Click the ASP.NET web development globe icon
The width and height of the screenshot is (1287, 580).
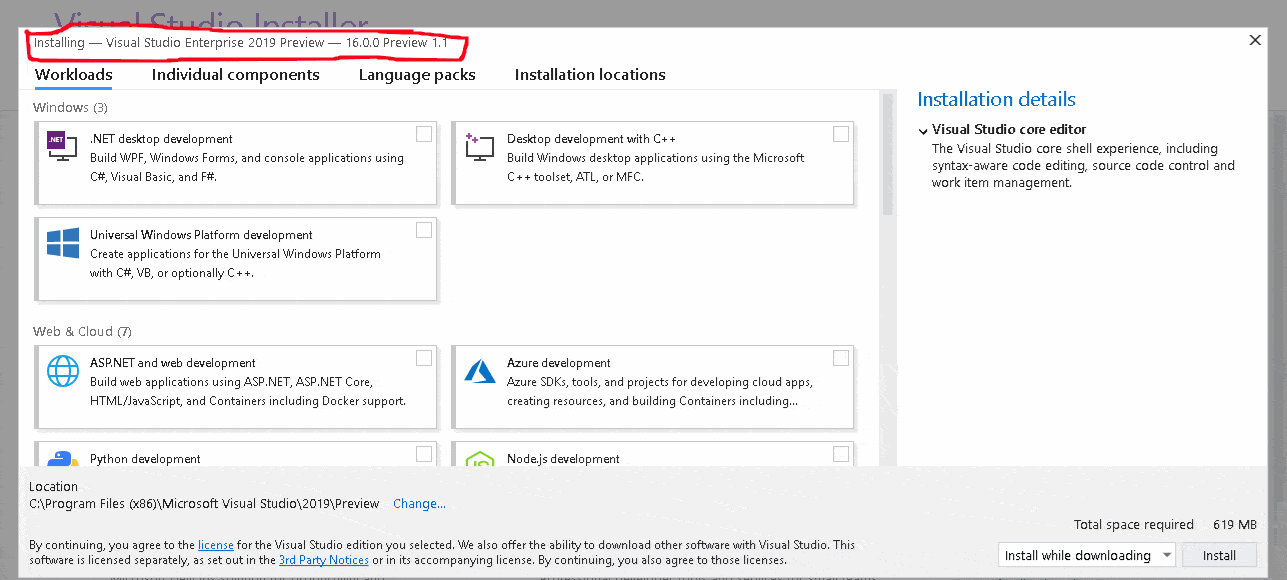click(62, 371)
